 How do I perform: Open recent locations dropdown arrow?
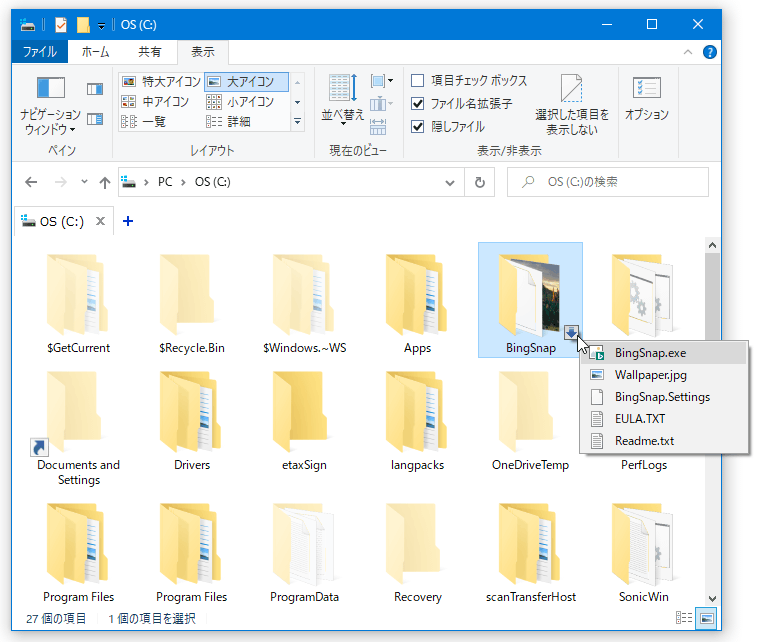click(84, 182)
